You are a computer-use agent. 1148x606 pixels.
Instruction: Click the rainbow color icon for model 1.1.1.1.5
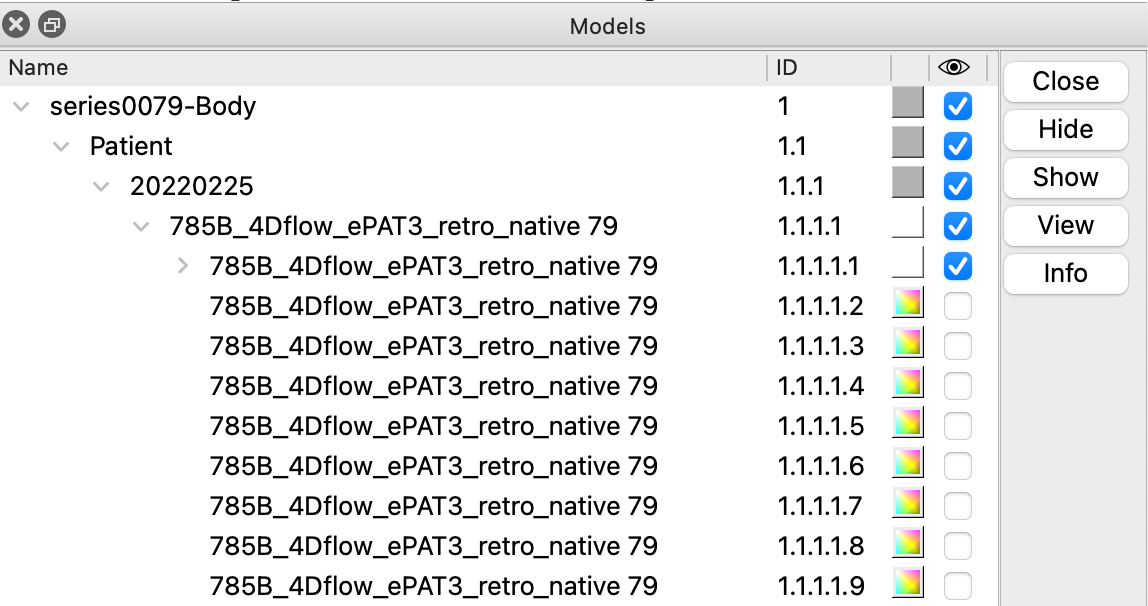[907, 424]
